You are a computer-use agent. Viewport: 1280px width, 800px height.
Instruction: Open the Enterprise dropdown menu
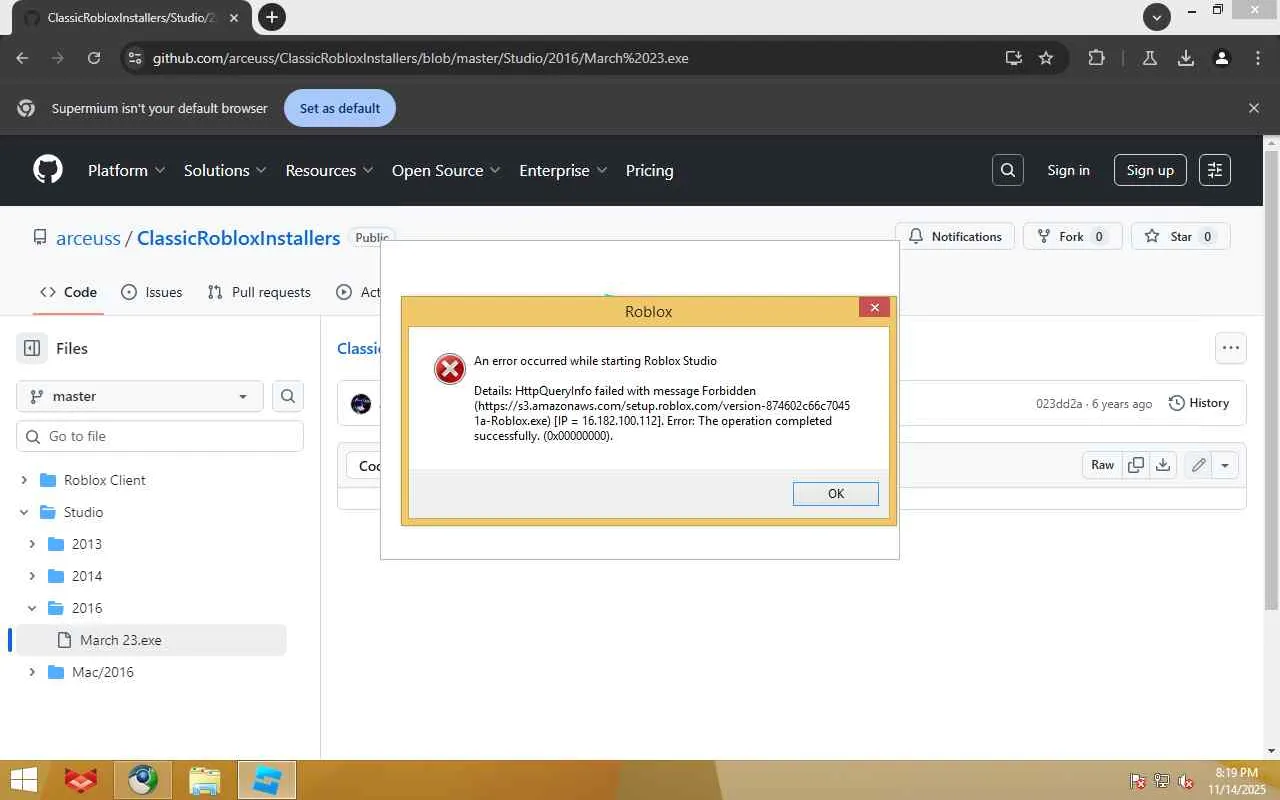click(563, 170)
